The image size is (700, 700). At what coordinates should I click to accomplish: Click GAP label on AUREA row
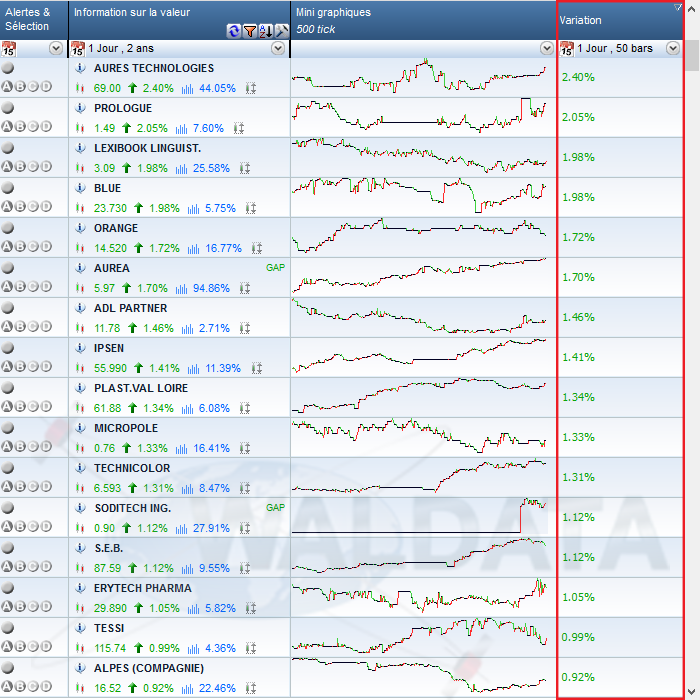[275, 268]
